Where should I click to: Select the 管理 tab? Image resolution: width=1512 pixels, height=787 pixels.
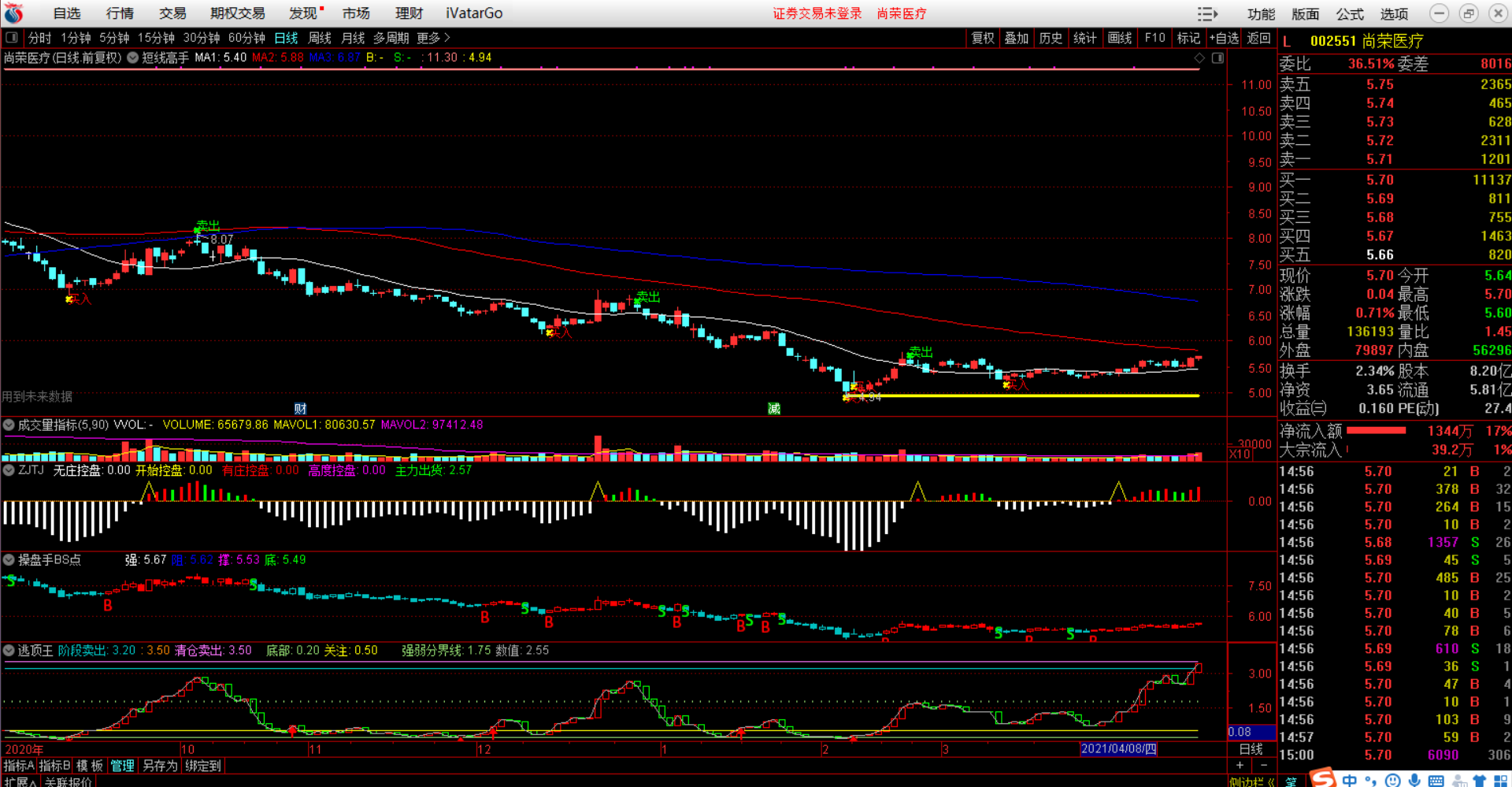tap(122, 766)
